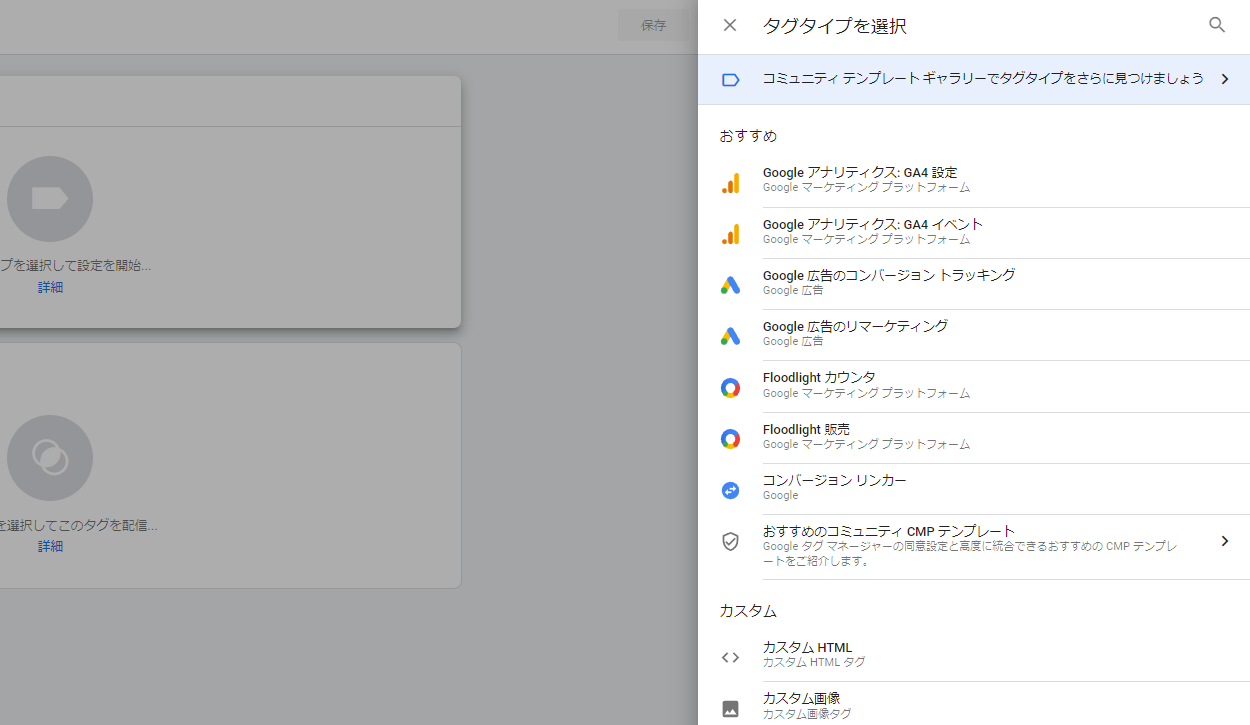Click the Google 広告のリマーケティング icon
Viewport: 1250px width, 725px height.
730,336
